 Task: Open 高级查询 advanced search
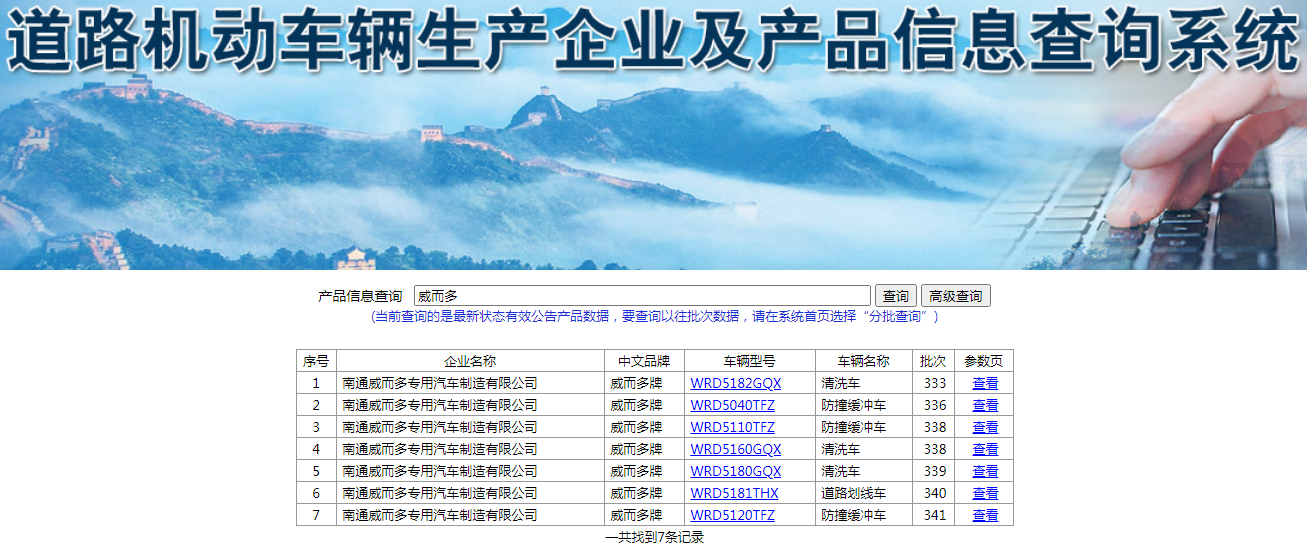coord(955,296)
